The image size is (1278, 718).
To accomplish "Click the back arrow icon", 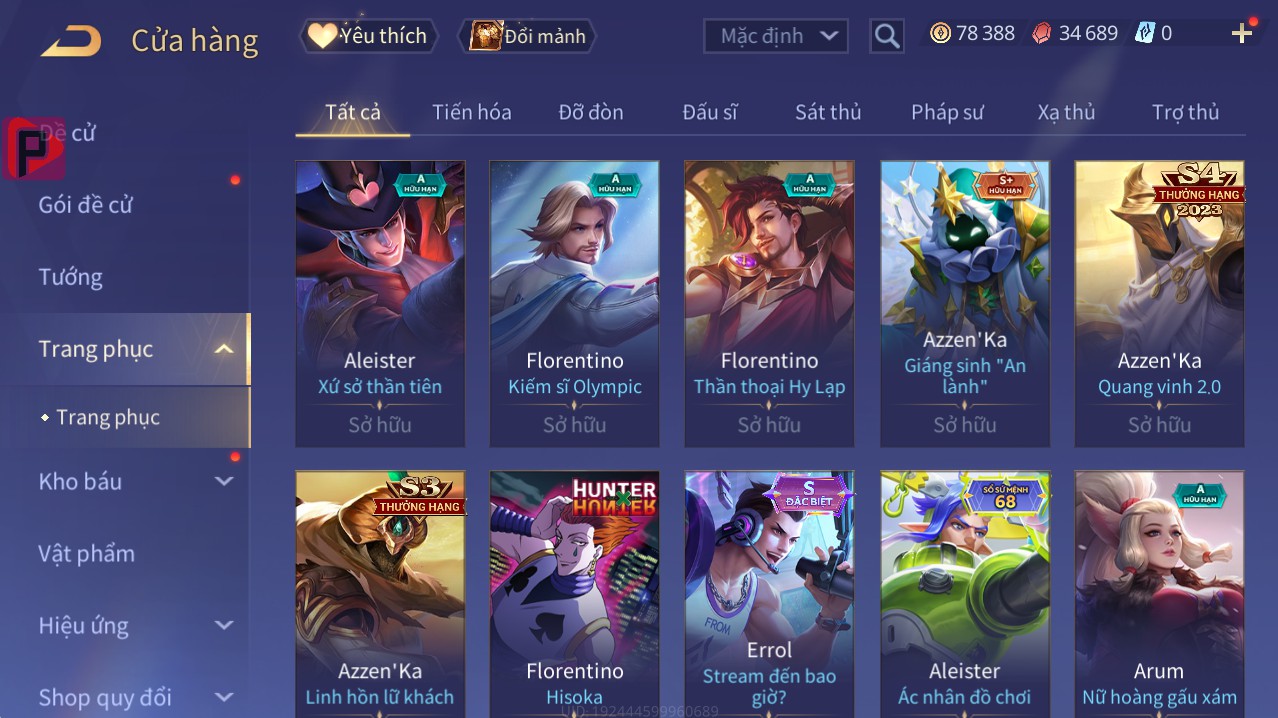I will tap(71, 41).
